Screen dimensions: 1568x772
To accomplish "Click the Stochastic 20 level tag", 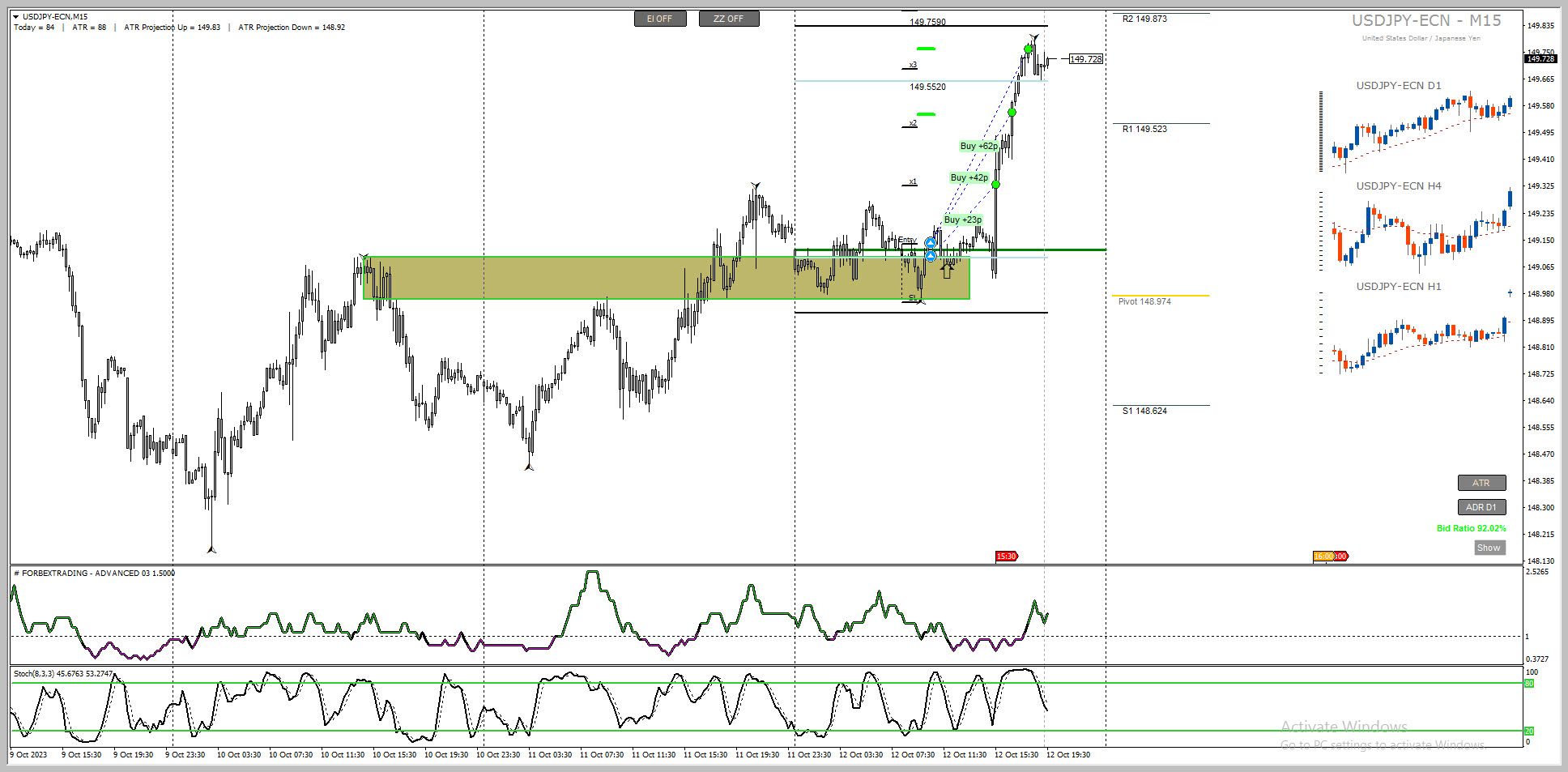I will (x=1529, y=731).
